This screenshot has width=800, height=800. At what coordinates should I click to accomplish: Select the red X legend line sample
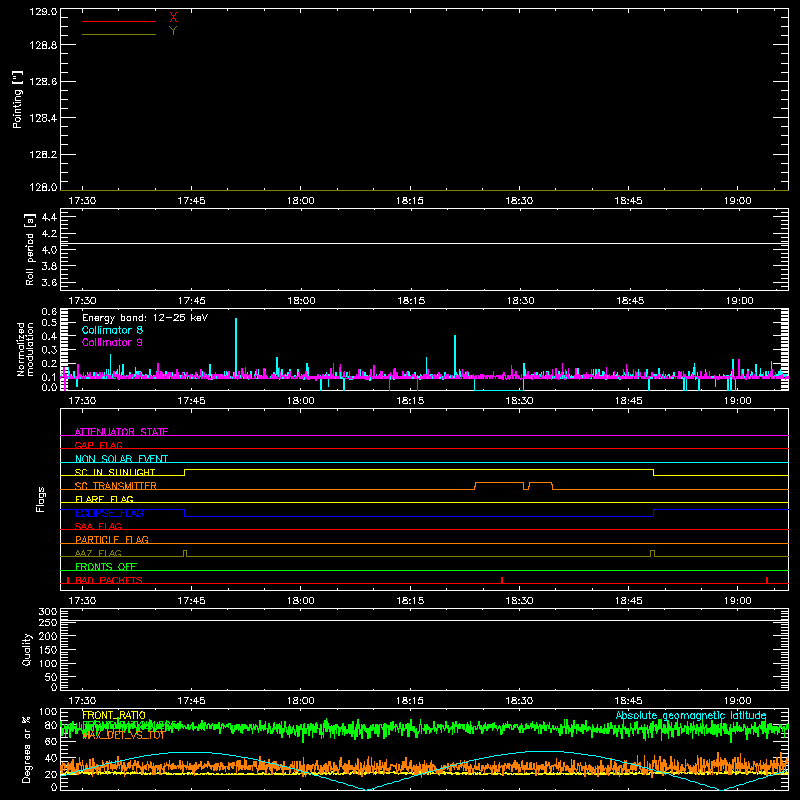point(119,21)
